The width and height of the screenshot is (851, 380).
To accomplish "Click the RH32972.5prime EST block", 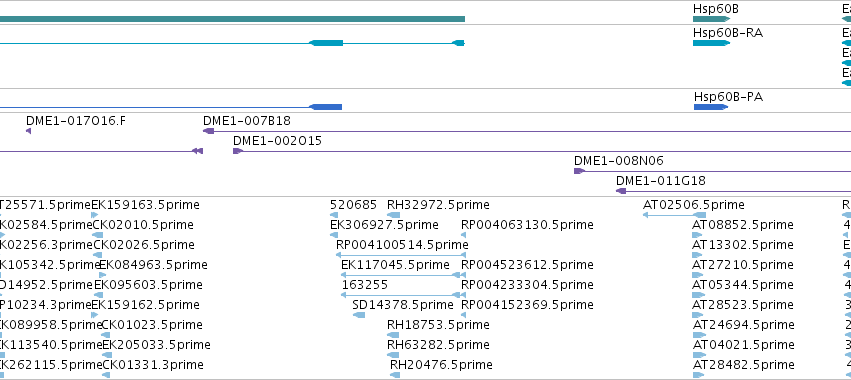I will coord(394,215).
